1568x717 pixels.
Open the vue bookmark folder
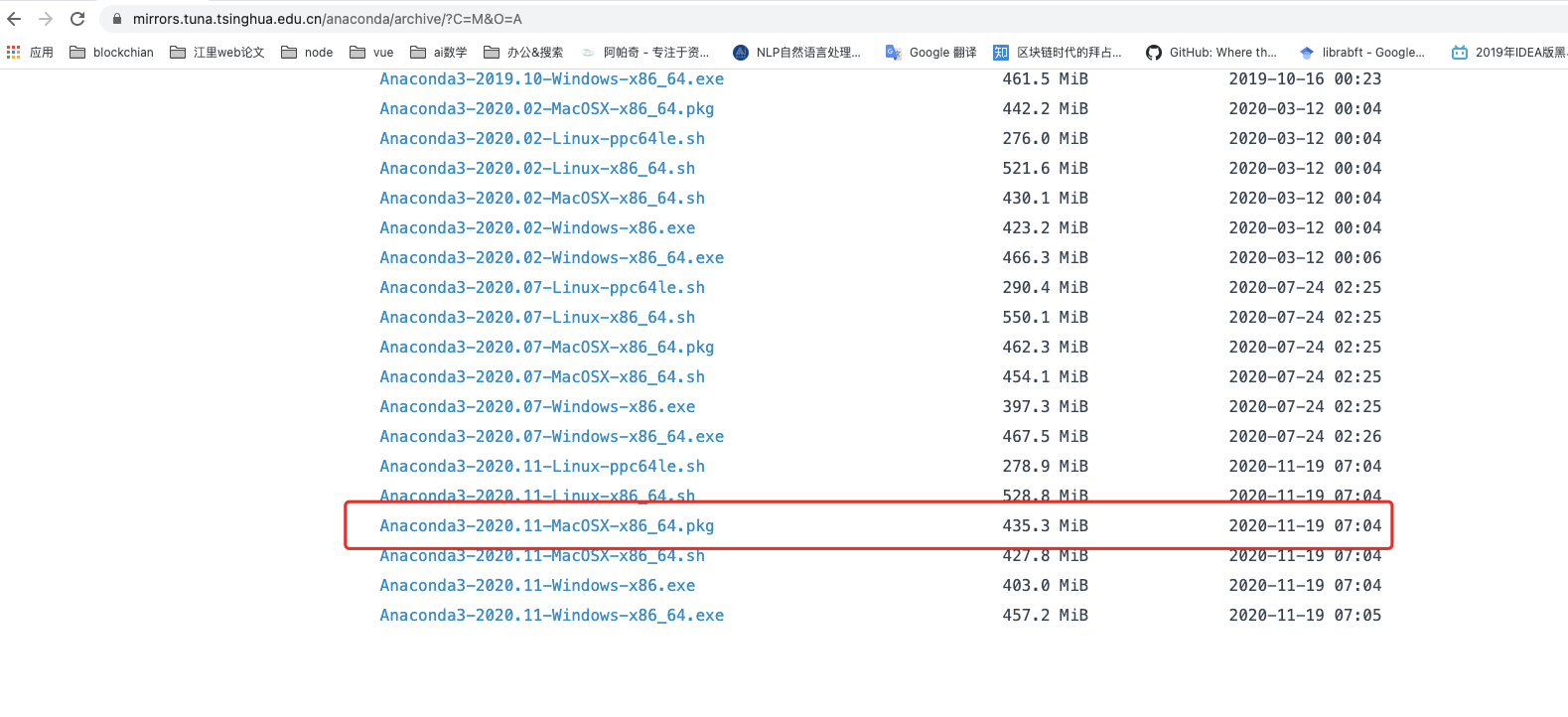pos(371,53)
